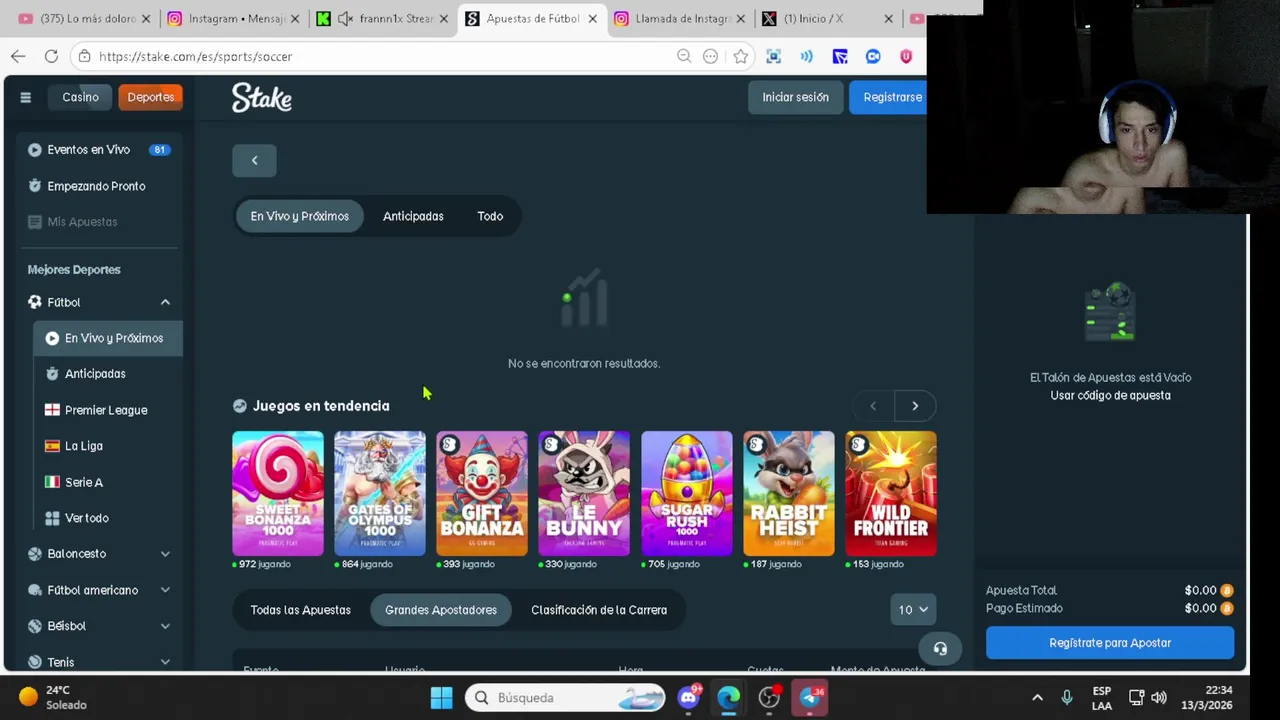
Task: Expand the Baloncesto section
Action: pyautogui.click(x=165, y=554)
